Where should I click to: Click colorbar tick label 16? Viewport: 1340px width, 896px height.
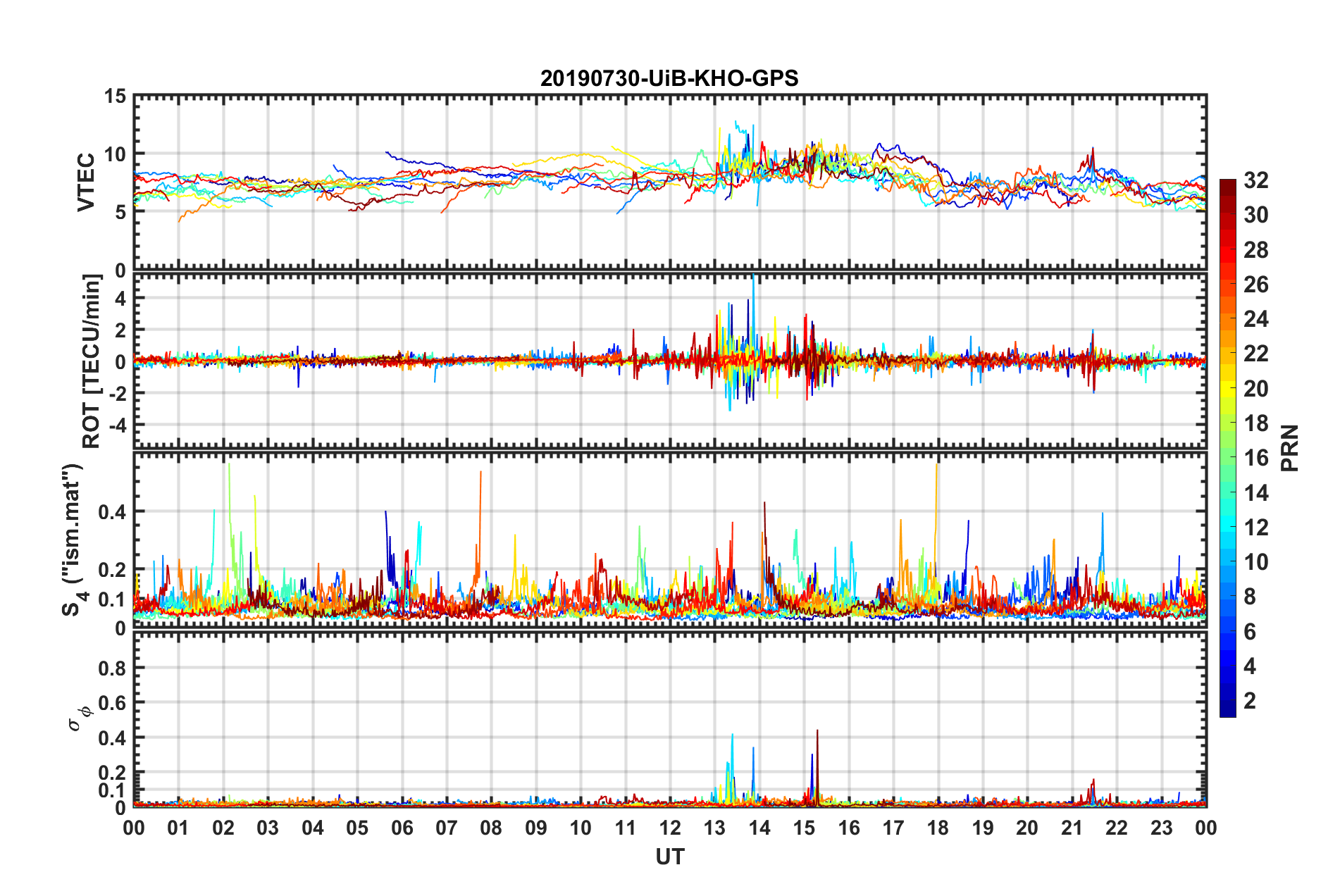tap(1255, 458)
